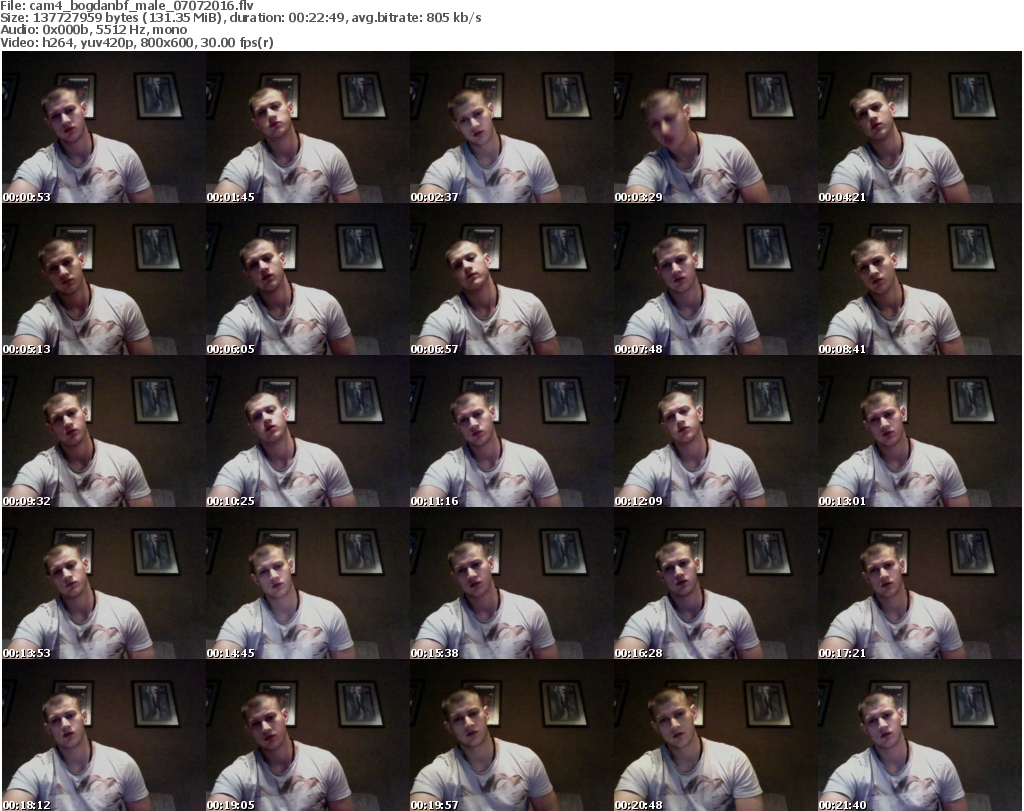This screenshot has height=811, width=1024.
Task: Click the Audio line reading 5512 Hz, mono
Action: point(93,30)
